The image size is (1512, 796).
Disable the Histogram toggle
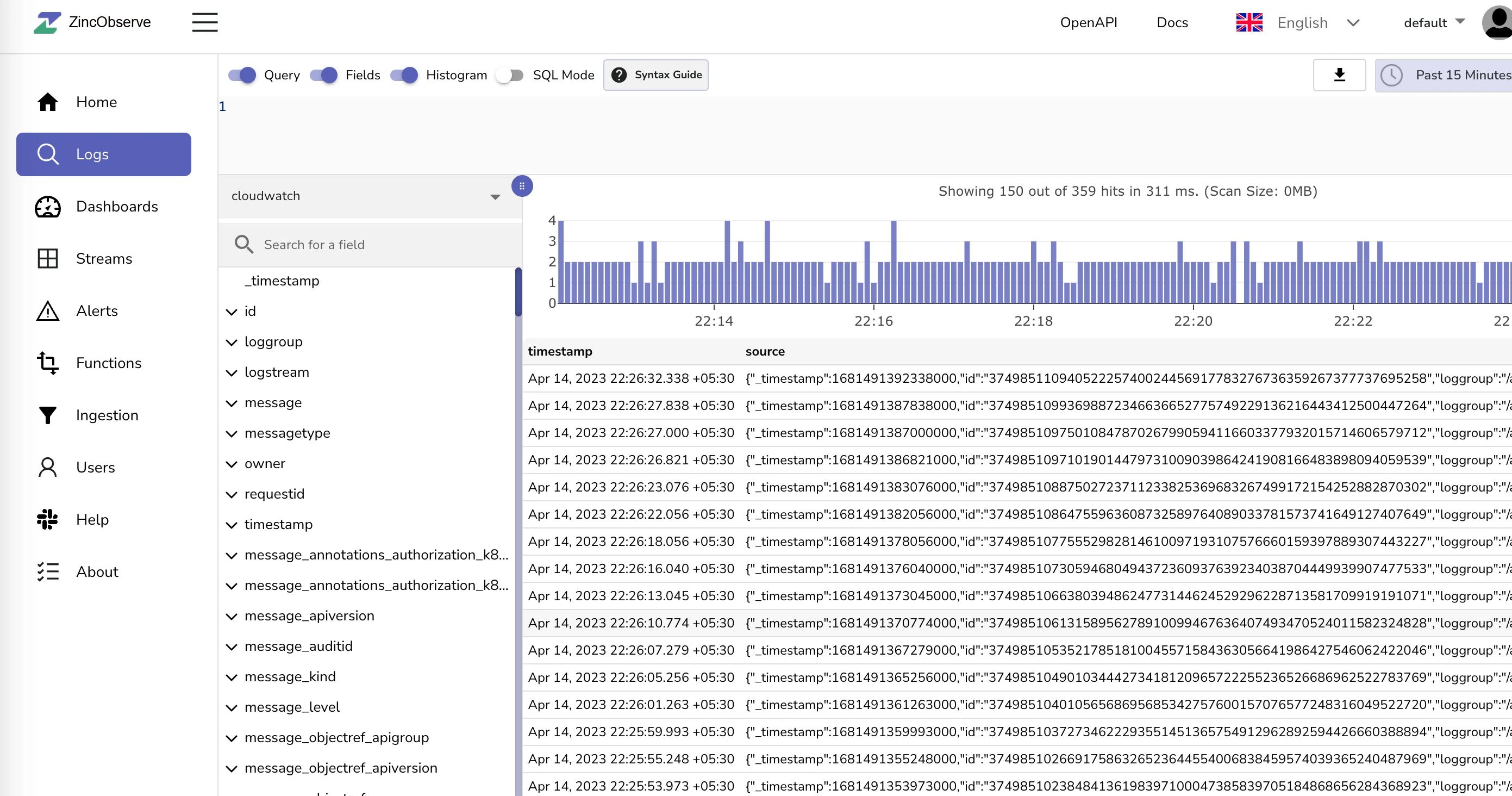405,75
